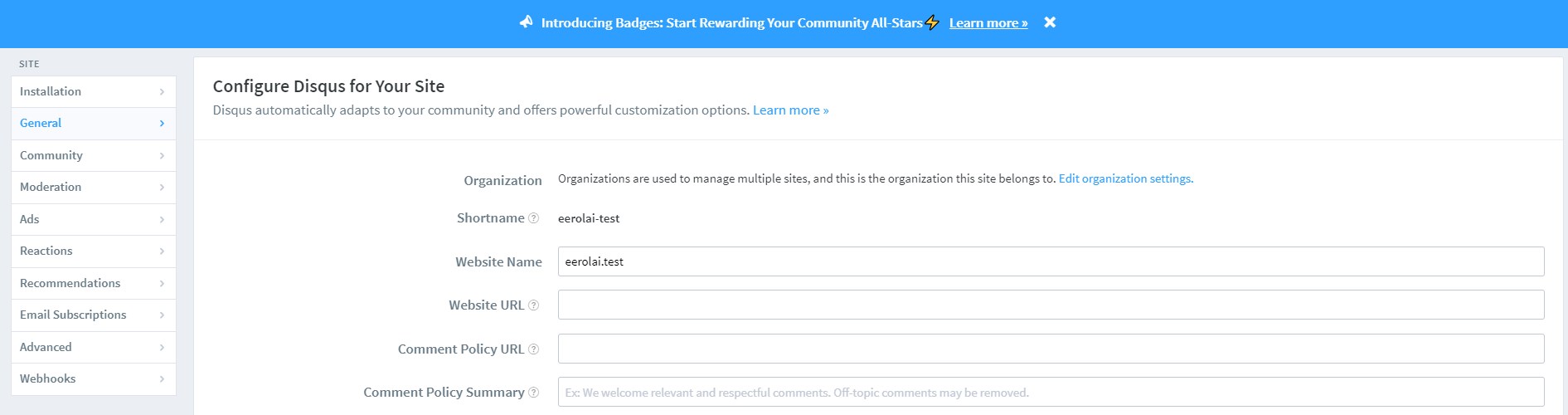
Task: Click the Website Name field label
Action: [x=498, y=261]
